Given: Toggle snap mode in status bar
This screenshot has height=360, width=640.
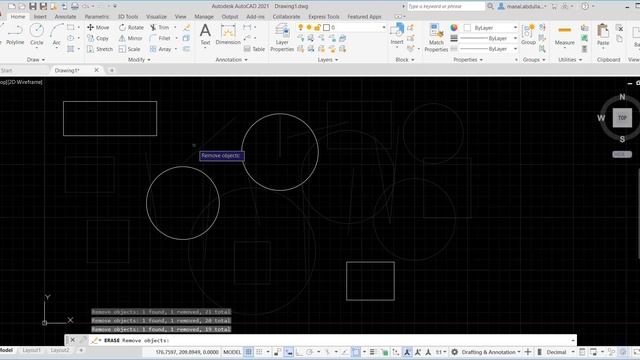Looking at the screenshot, I should pos(259,352).
